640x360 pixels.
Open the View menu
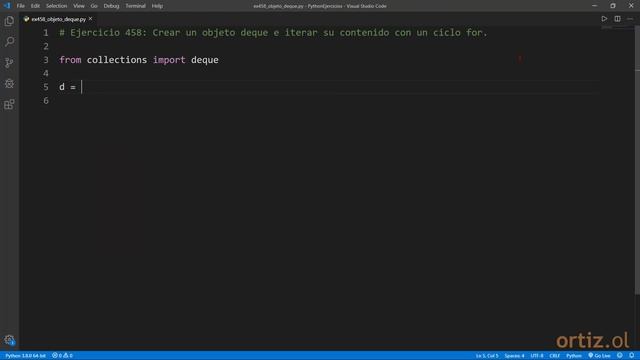pos(79,6)
